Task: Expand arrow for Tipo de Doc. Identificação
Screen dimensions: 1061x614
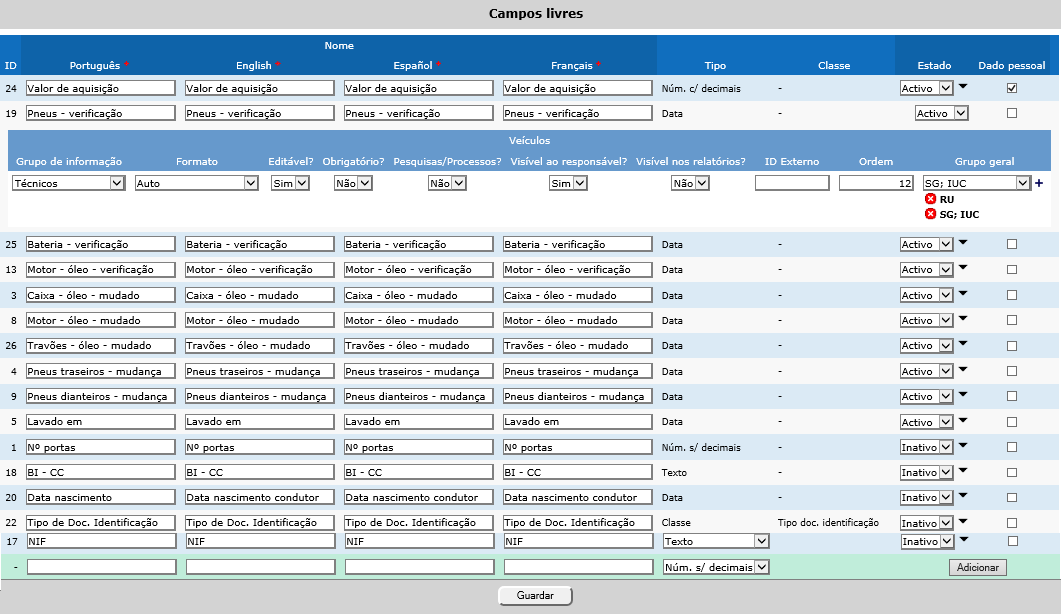Action: [x=964, y=521]
